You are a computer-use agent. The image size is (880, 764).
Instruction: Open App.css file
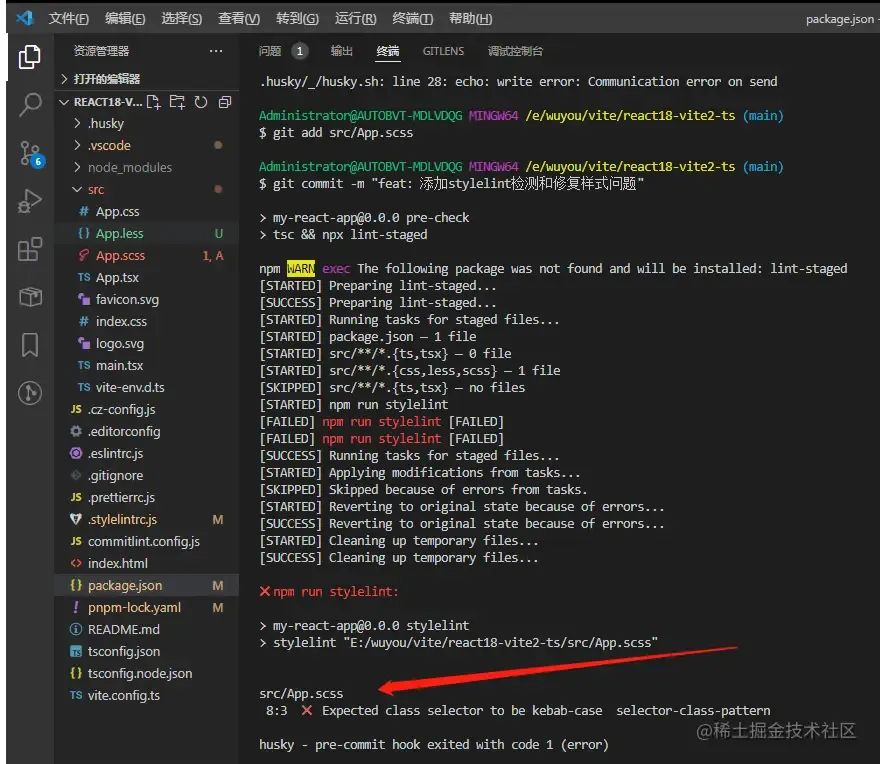(147, 212)
